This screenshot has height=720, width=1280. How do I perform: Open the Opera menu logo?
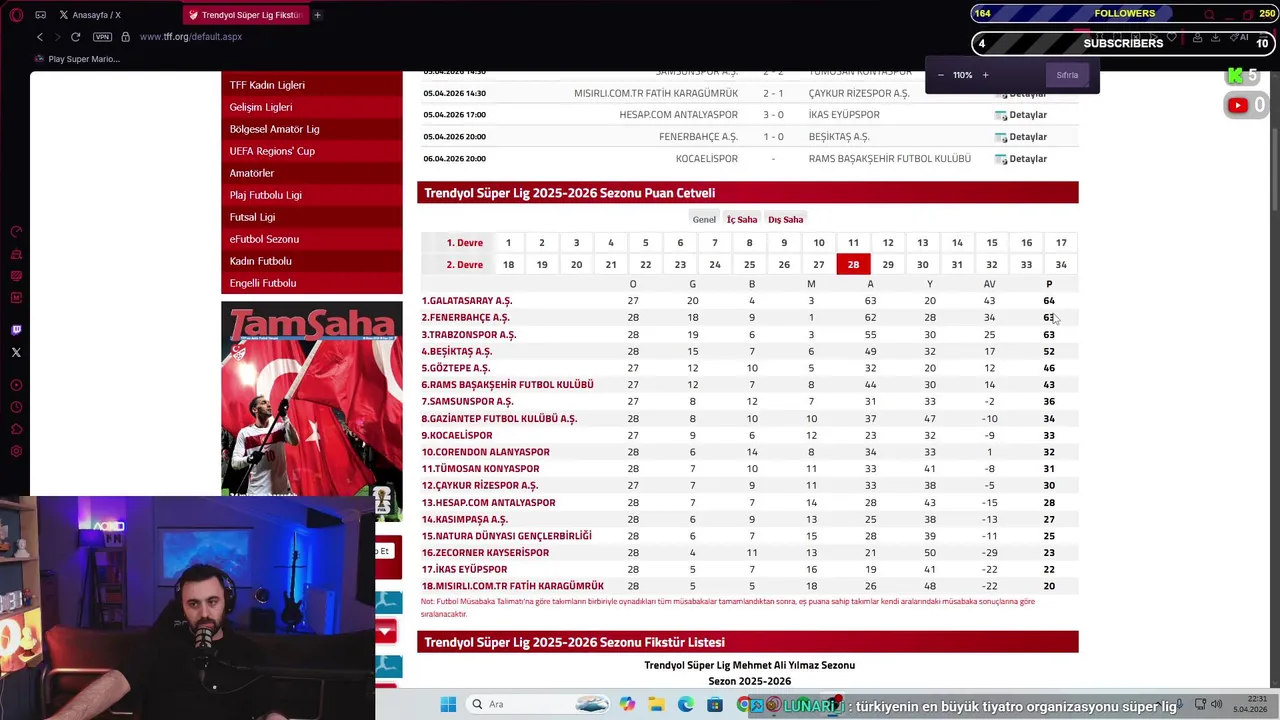[x=16, y=15]
